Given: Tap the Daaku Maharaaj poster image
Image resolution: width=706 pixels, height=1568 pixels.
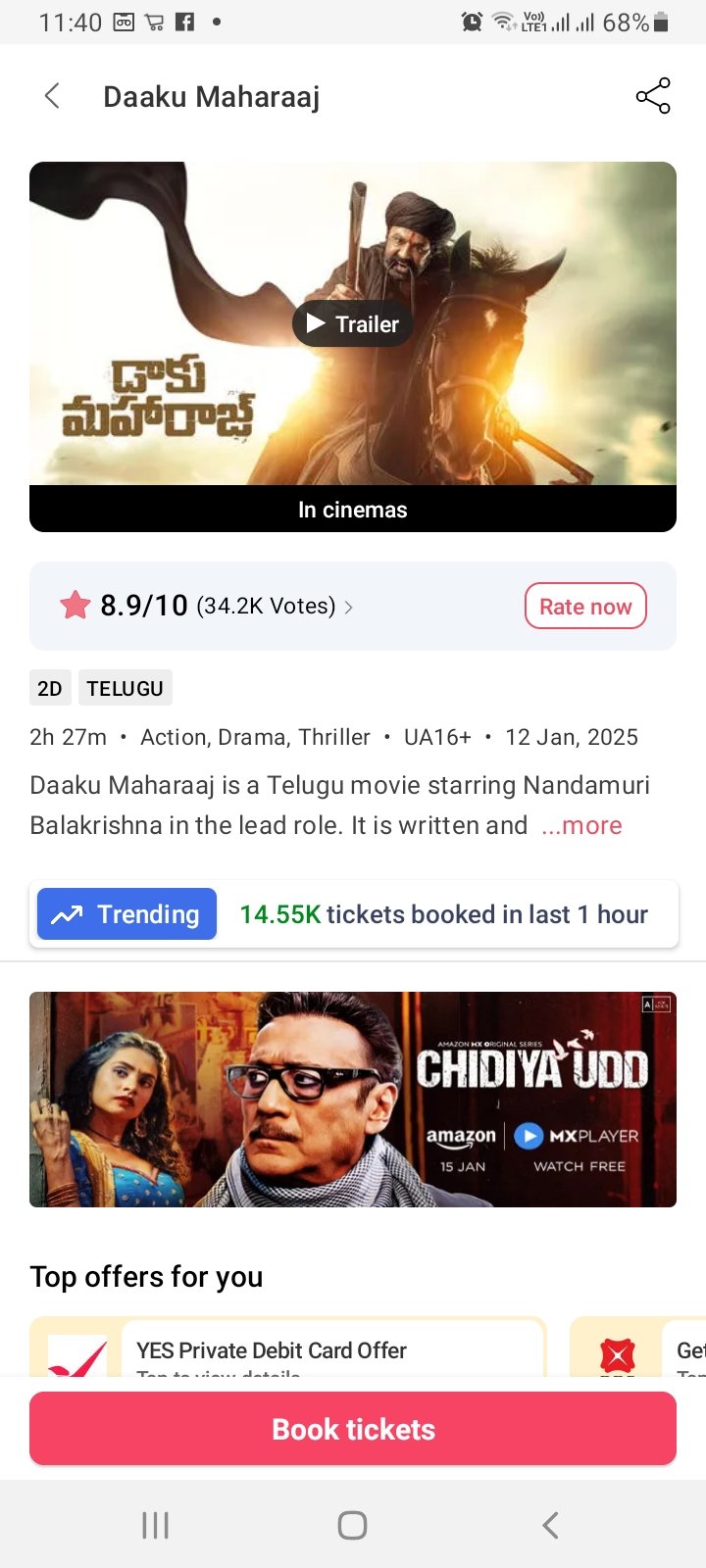Looking at the screenshot, I should tap(353, 323).
